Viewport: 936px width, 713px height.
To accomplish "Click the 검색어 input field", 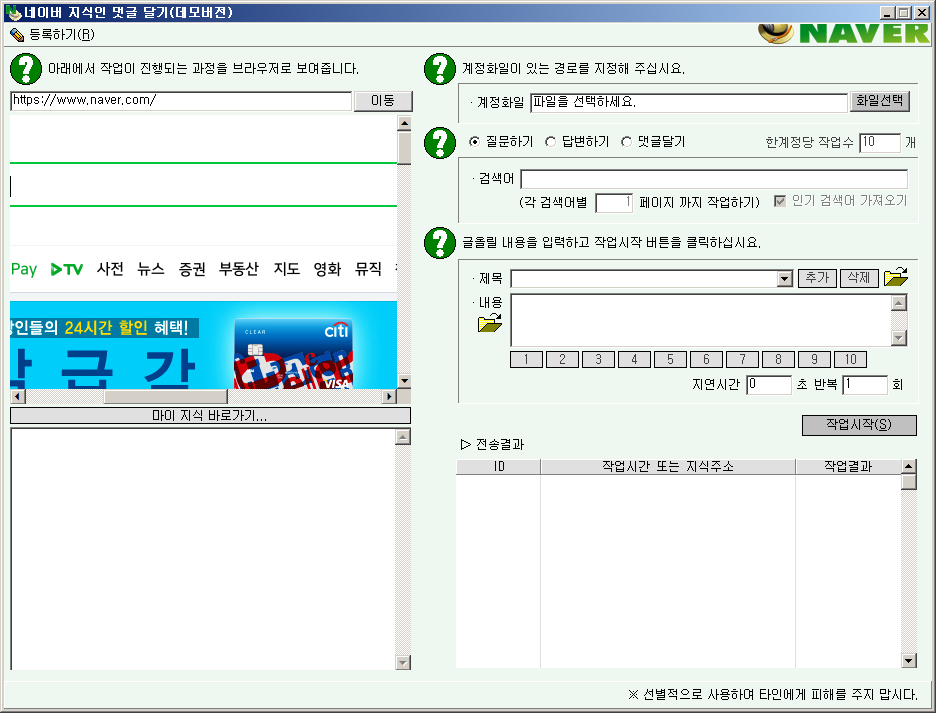I will [713, 179].
